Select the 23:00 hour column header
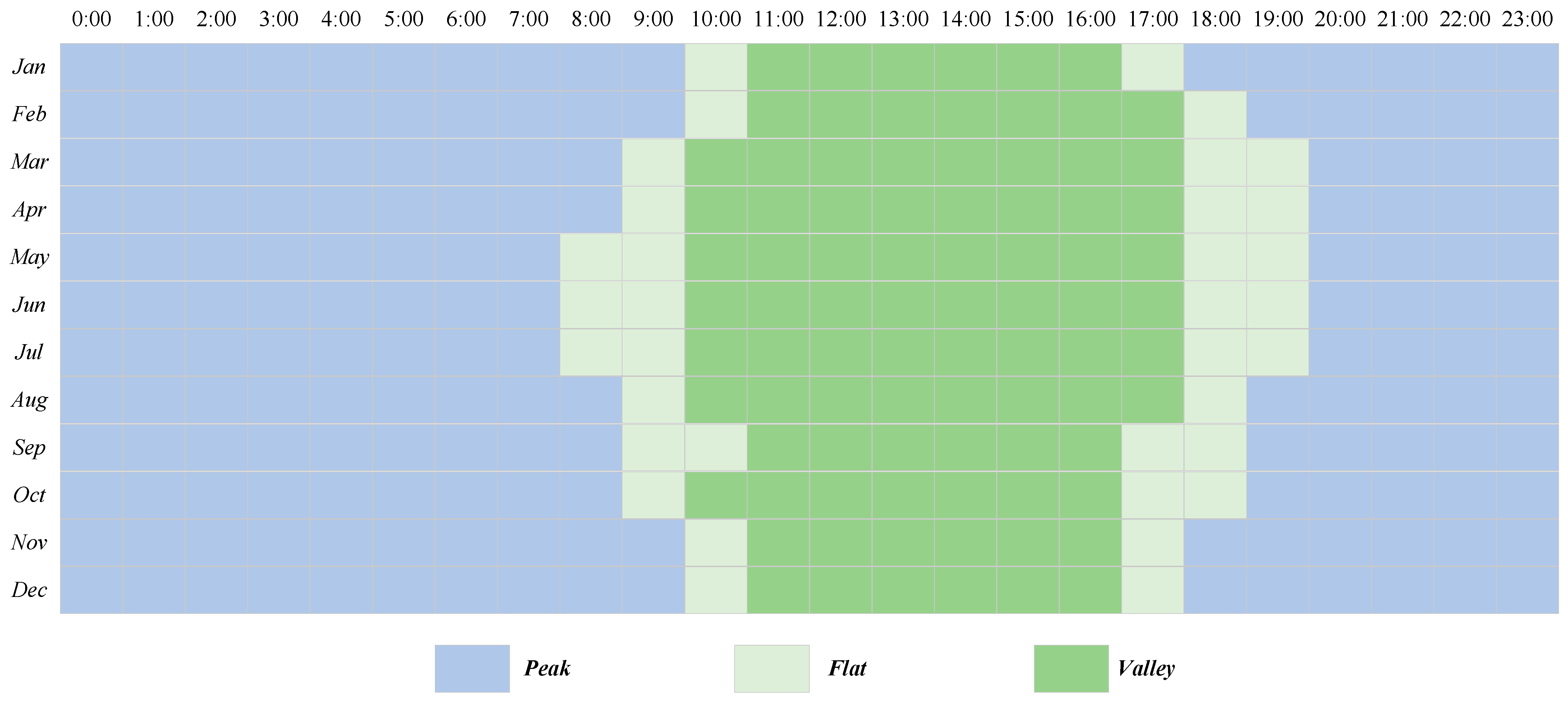 (1527, 19)
